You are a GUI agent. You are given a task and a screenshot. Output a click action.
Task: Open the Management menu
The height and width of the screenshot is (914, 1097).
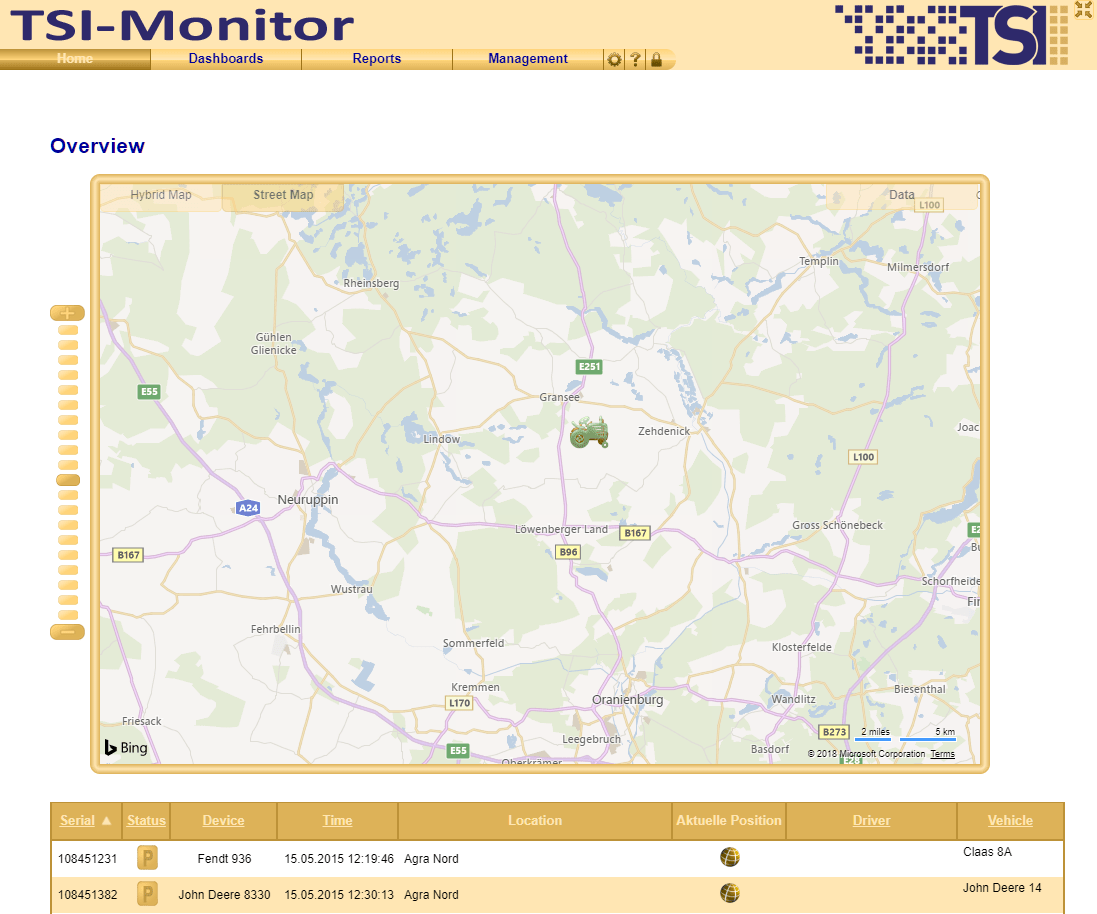528,59
